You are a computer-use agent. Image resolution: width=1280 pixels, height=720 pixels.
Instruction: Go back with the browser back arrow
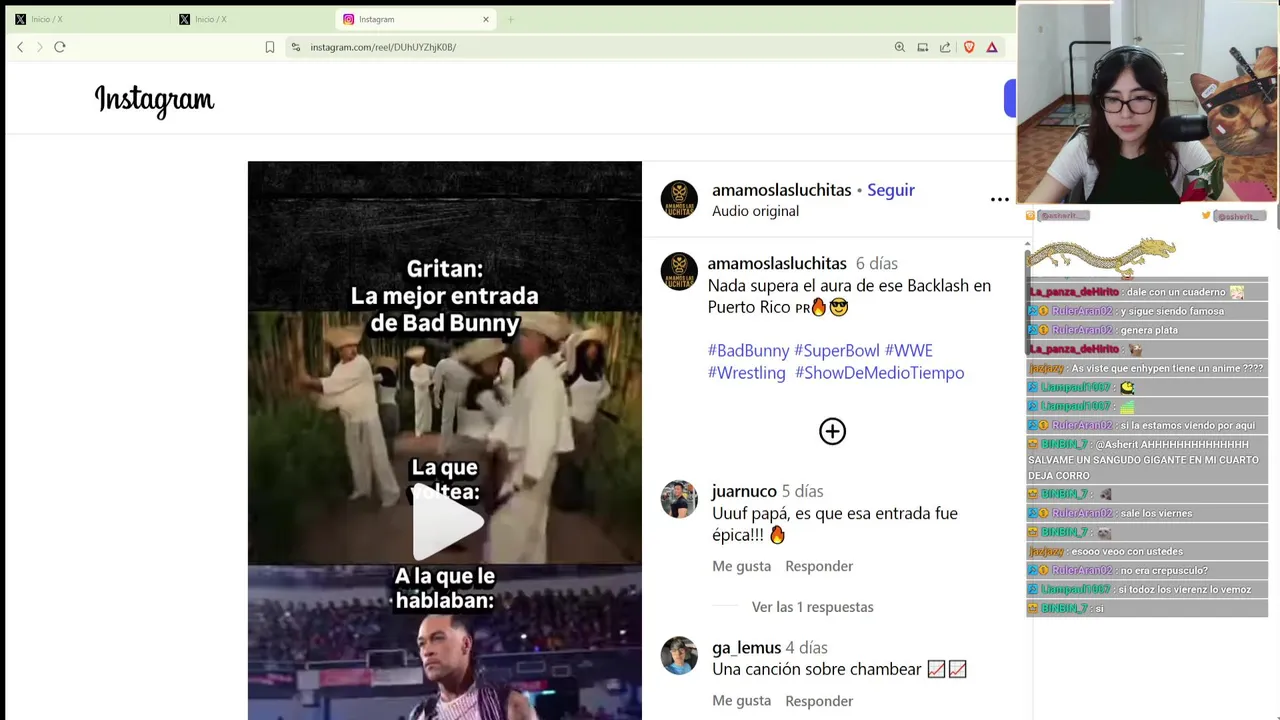[20, 47]
